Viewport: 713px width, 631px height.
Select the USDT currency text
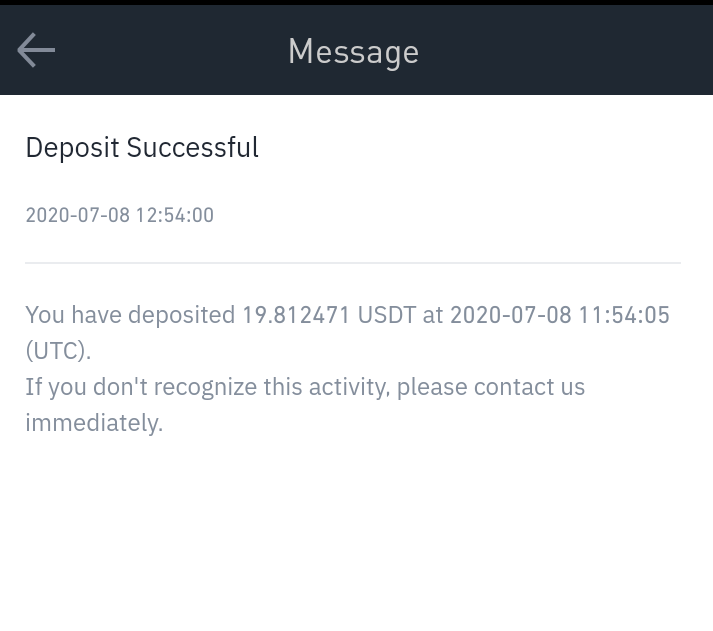point(387,315)
